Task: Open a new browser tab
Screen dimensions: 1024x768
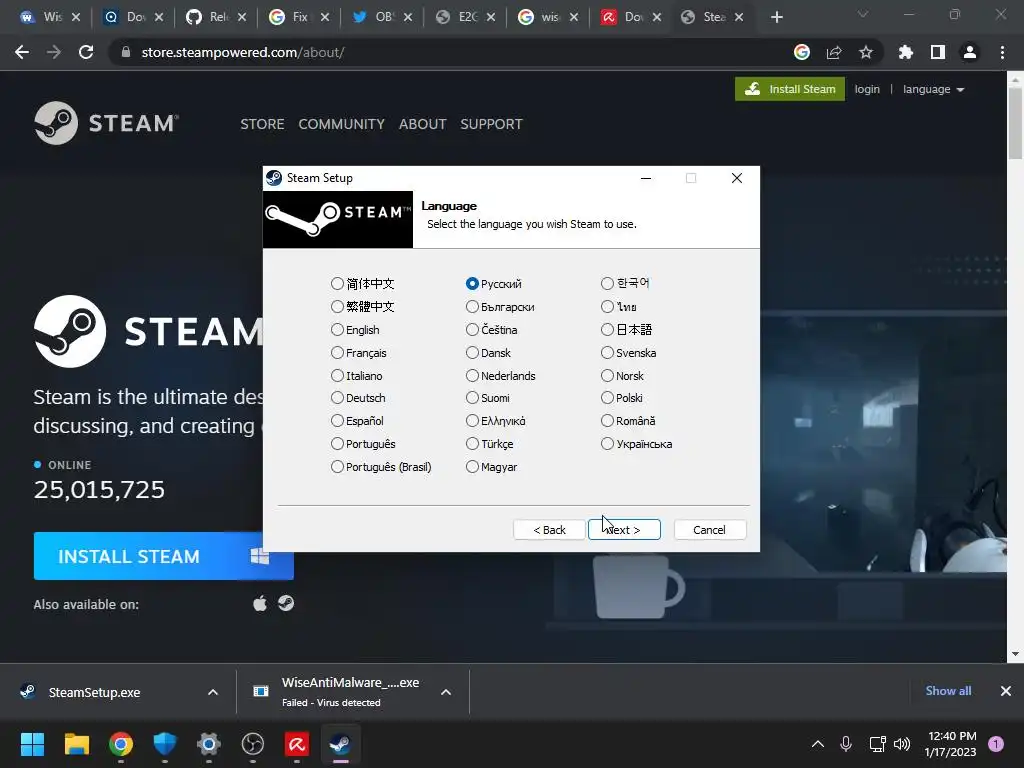Action: [x=776, y=17]
